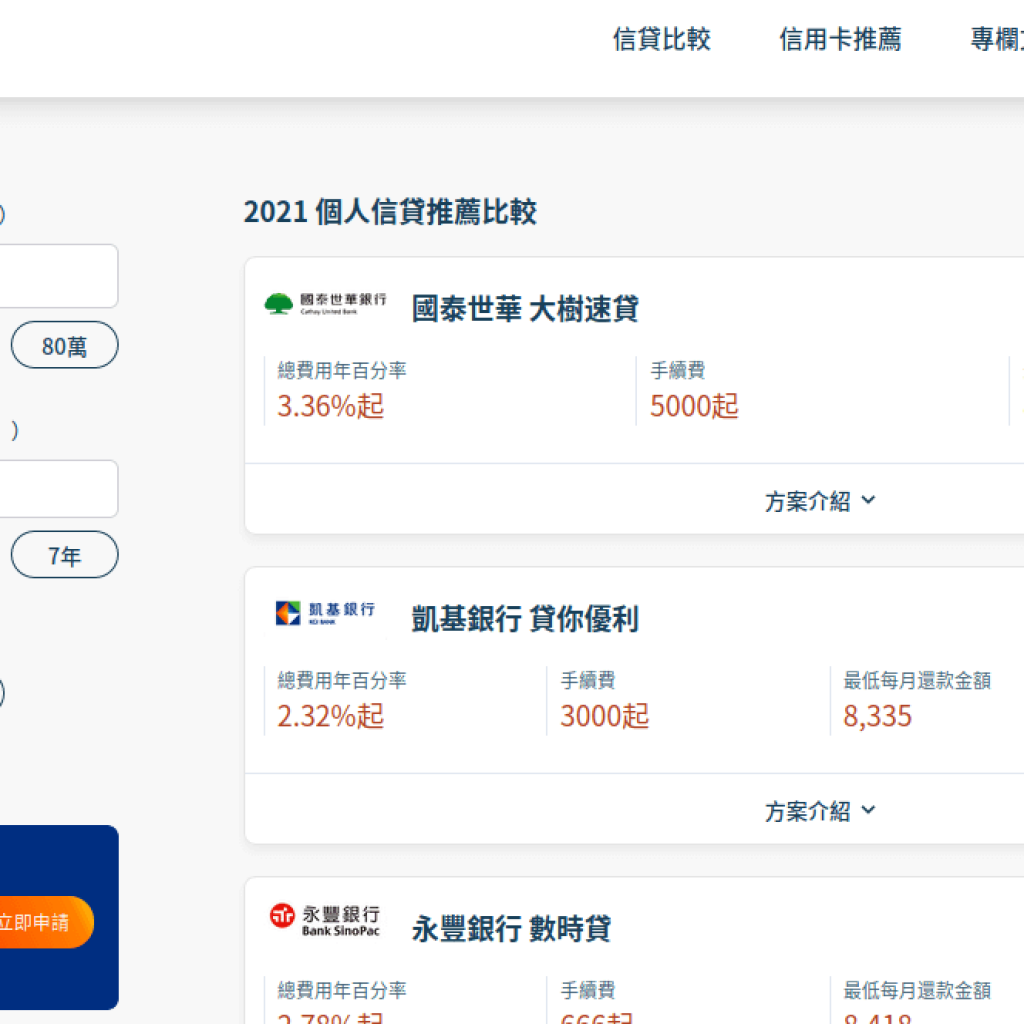Click the 2.32%起 annual rate value
Image resolution: width=1024 pixels, height=1024 pixels.
331,716
